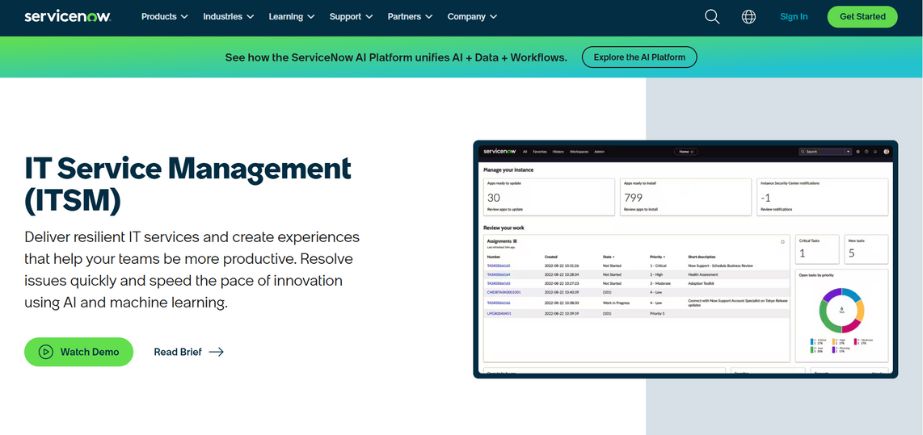Click the Security Center notifications card showing -1
Viewport: 923px width, 435px height.
tap(822, 197)
